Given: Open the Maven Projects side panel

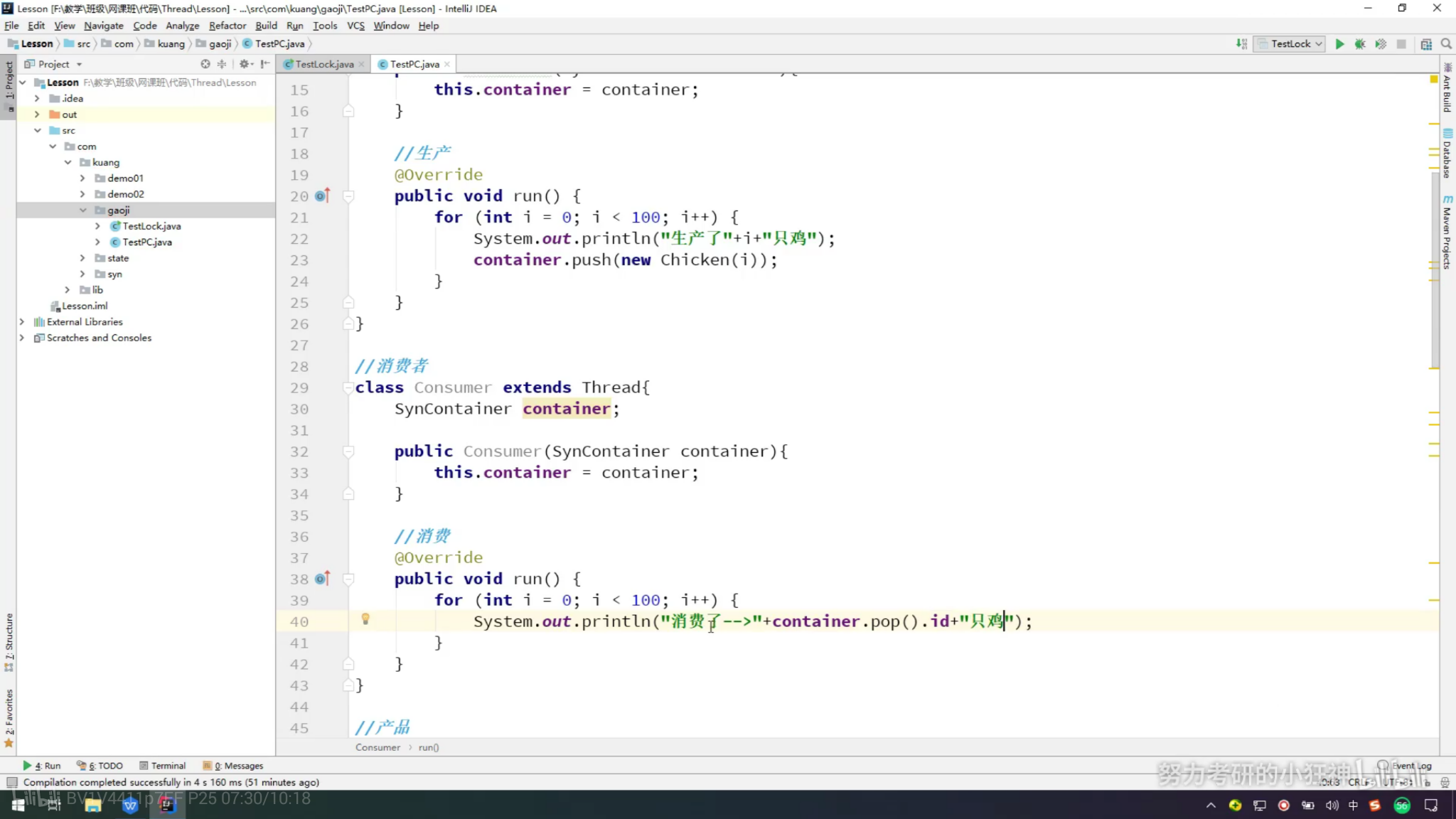Looking at the screenshot, I should [1447, 232].
